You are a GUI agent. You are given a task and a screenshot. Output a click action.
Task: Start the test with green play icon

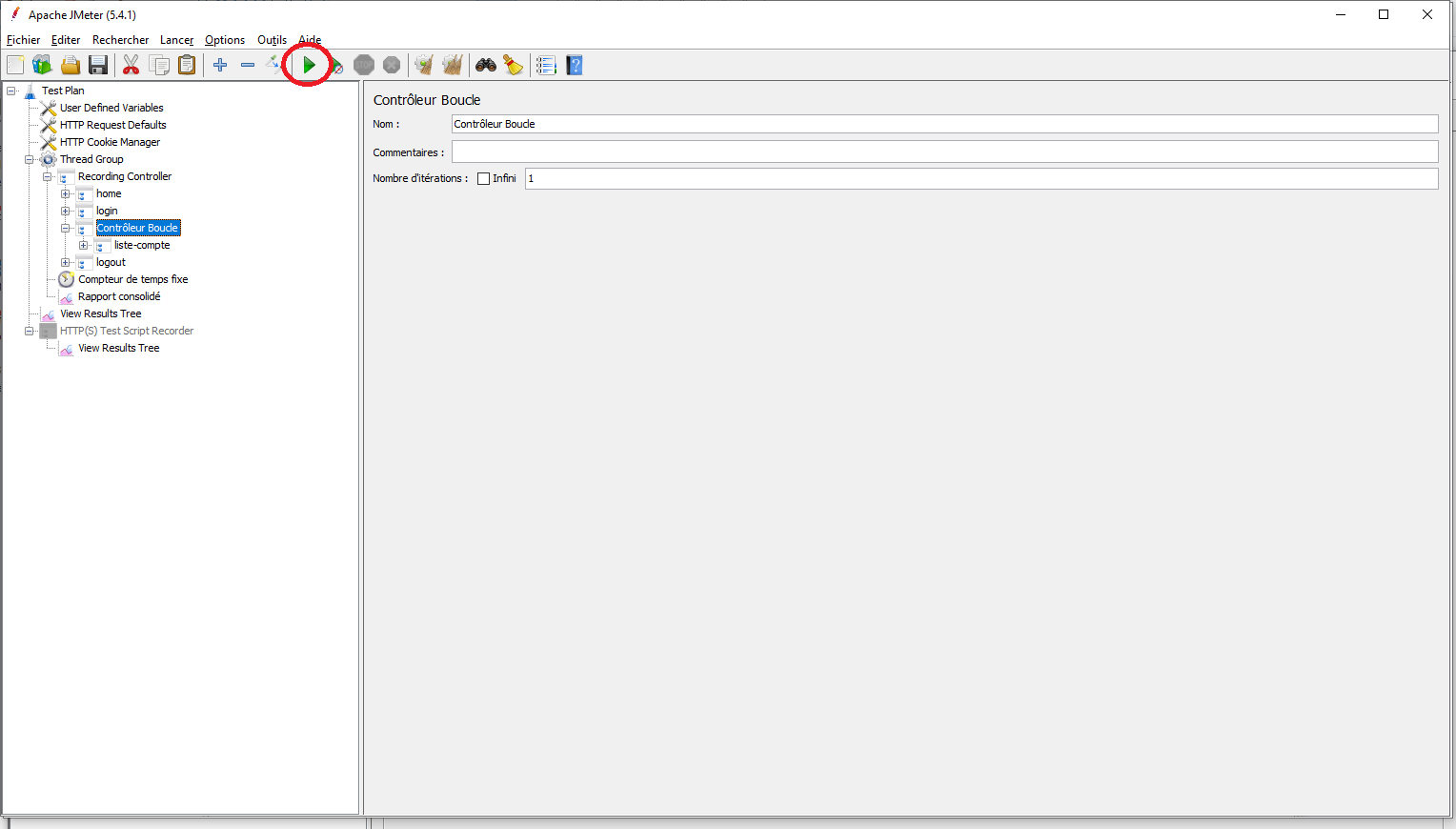pyautogui.click(x=309, y=65)
